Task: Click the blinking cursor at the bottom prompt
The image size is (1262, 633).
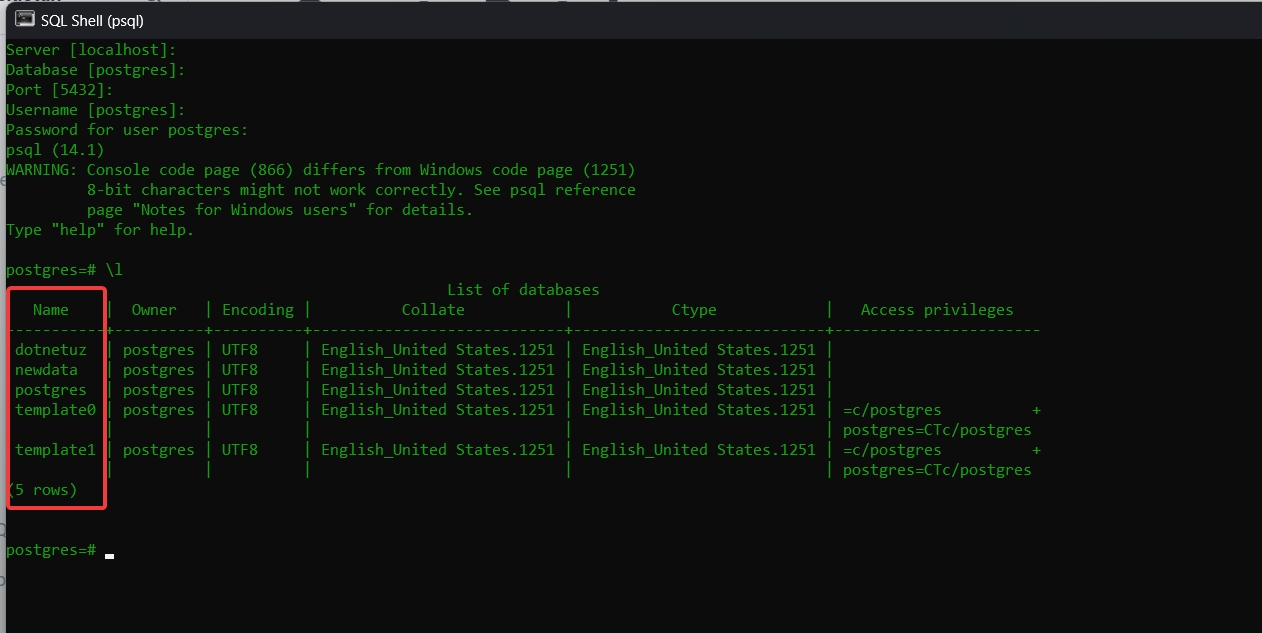Action: pyautogui.click(x=109, y=554)
